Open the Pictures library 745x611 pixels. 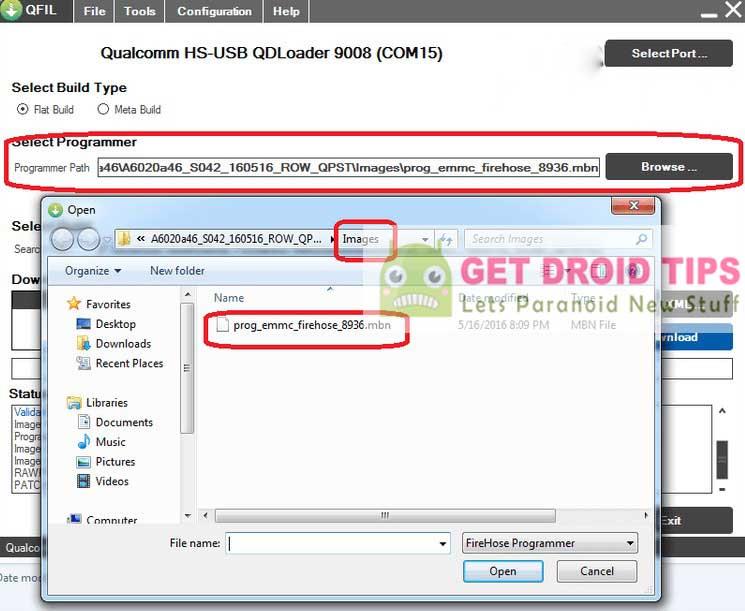[115, 462]
